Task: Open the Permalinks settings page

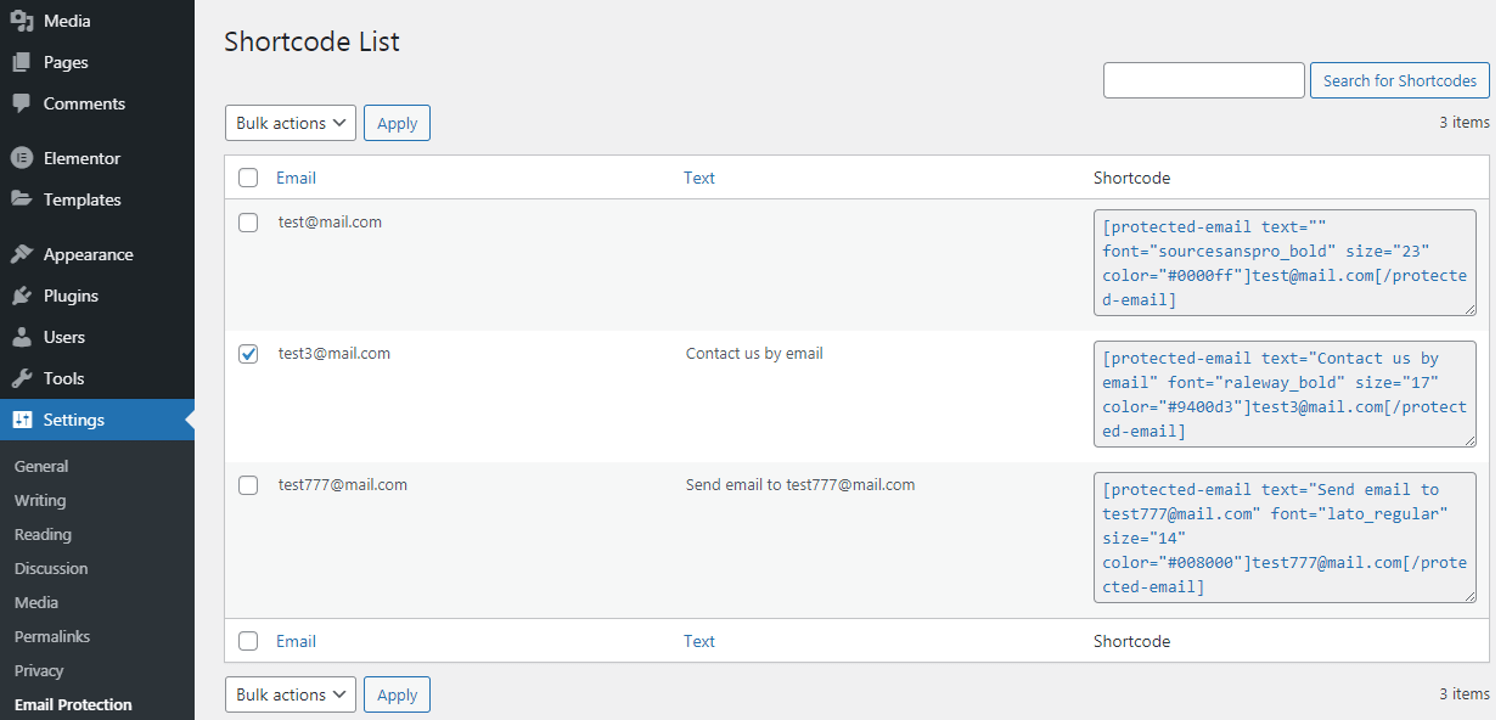Action: tap(52, 636)
